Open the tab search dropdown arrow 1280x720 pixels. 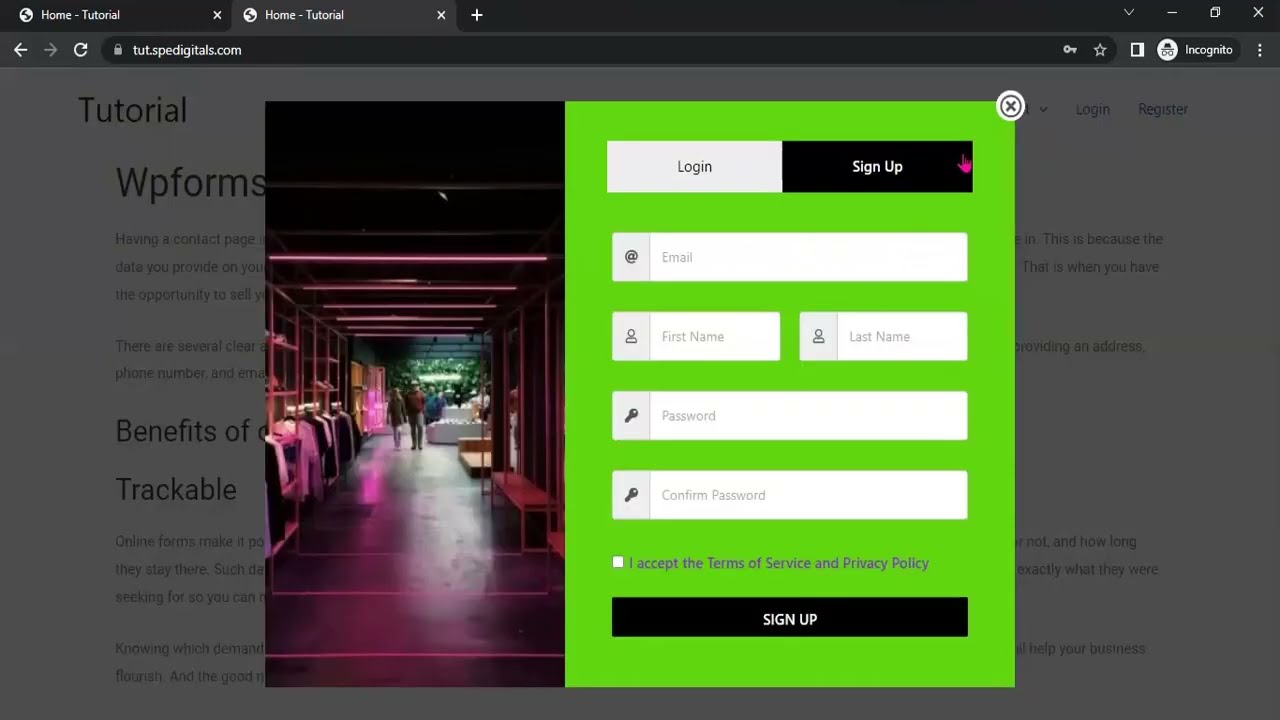[x=1129, y=13]
